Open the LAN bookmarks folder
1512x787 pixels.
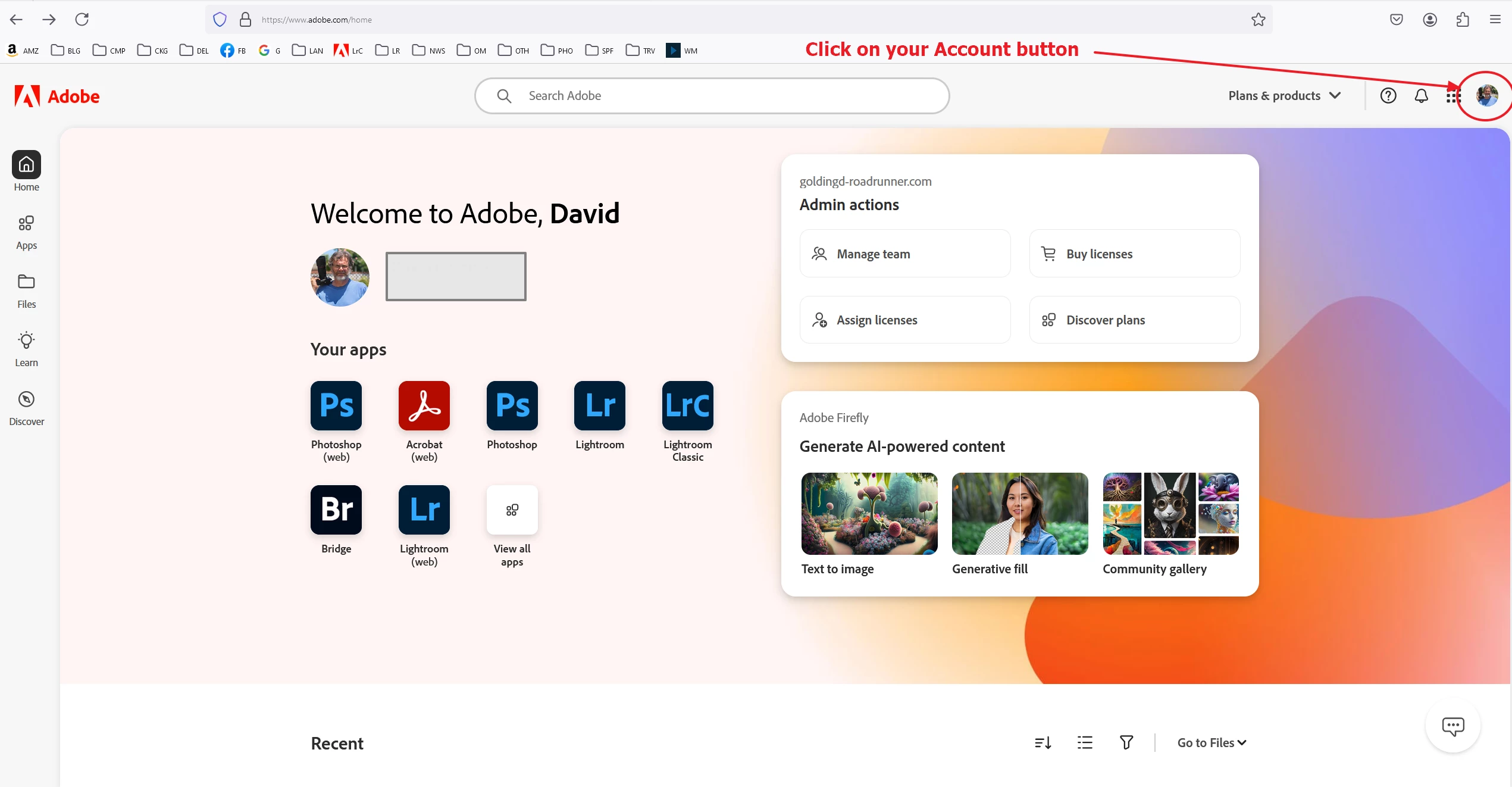tap(308, 51)
